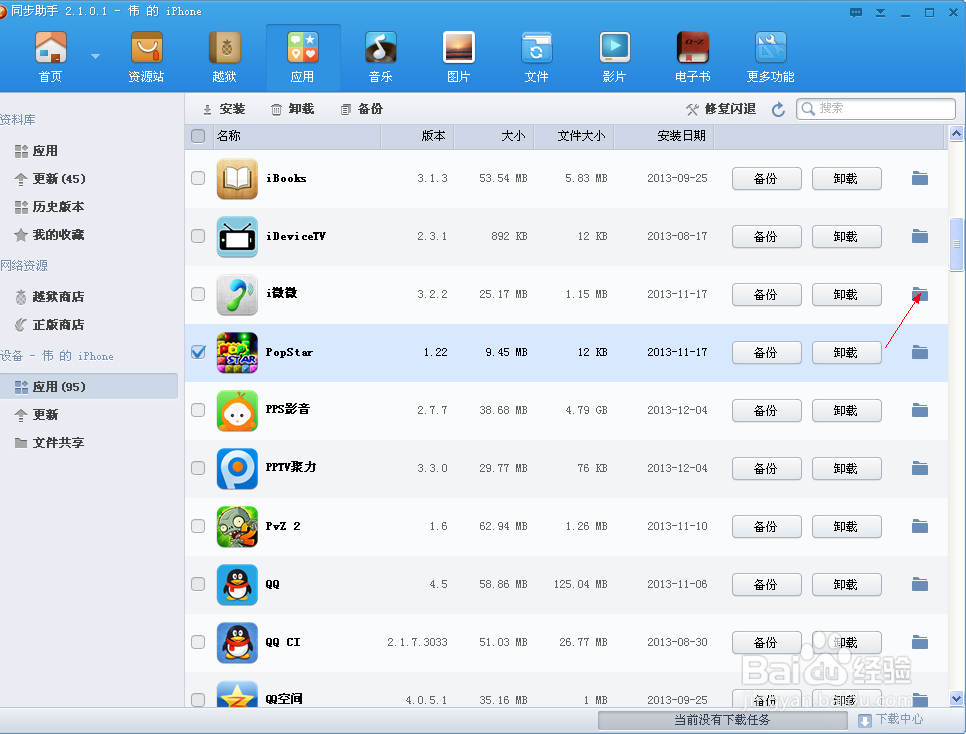Image resolution: width=966 pixels, height=734 pixels.
Task: Check the PvZ 2 row checkbox
Action: (198, 526)
